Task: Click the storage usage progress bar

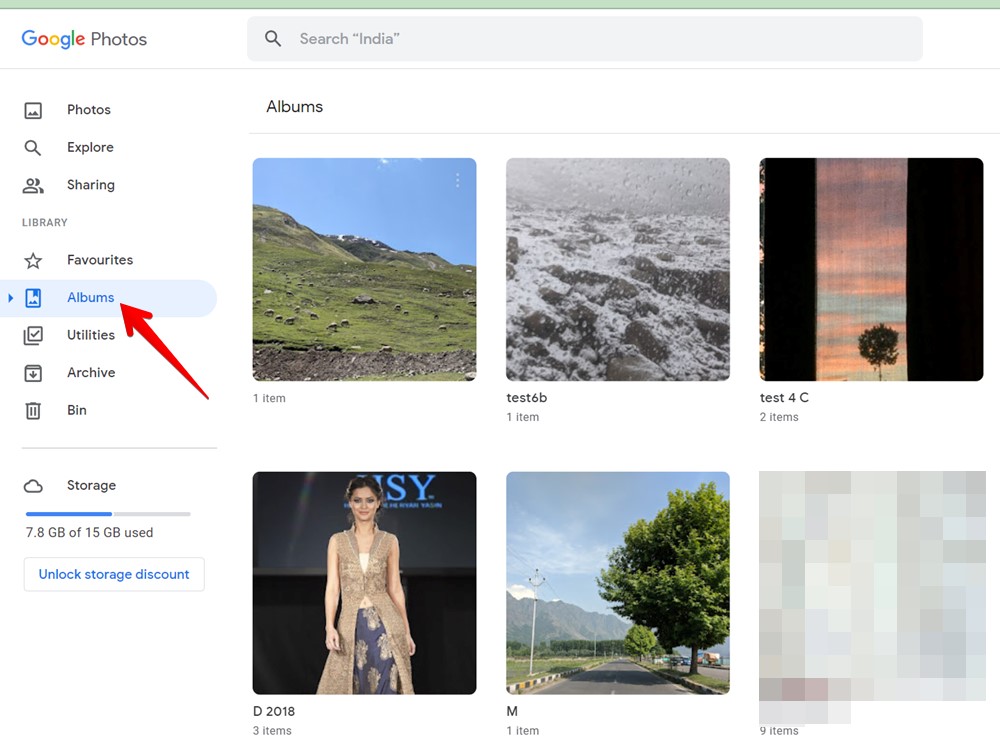Action: 106,513
